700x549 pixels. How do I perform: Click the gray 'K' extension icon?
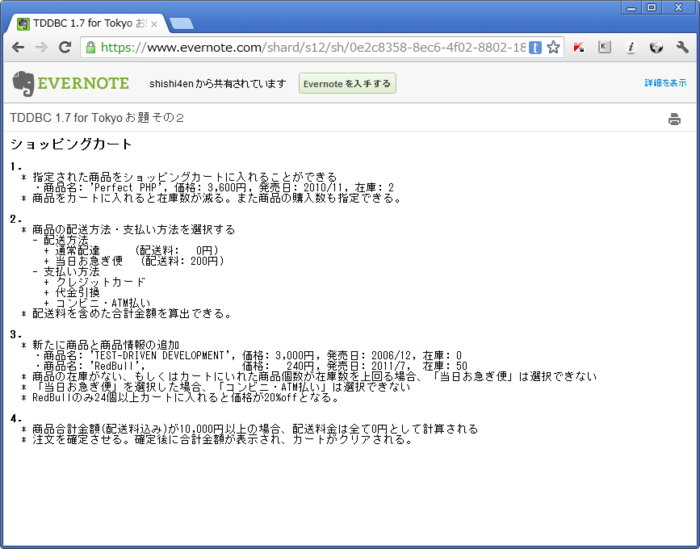604,47
